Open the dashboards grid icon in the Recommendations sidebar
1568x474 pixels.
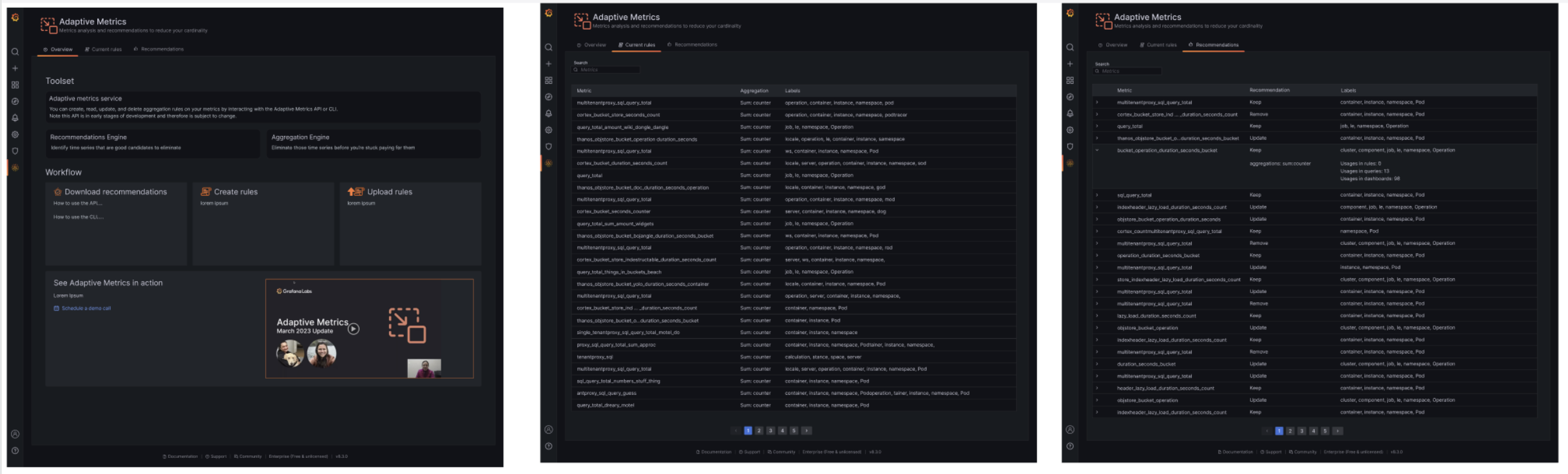[x=1070, y=81]
